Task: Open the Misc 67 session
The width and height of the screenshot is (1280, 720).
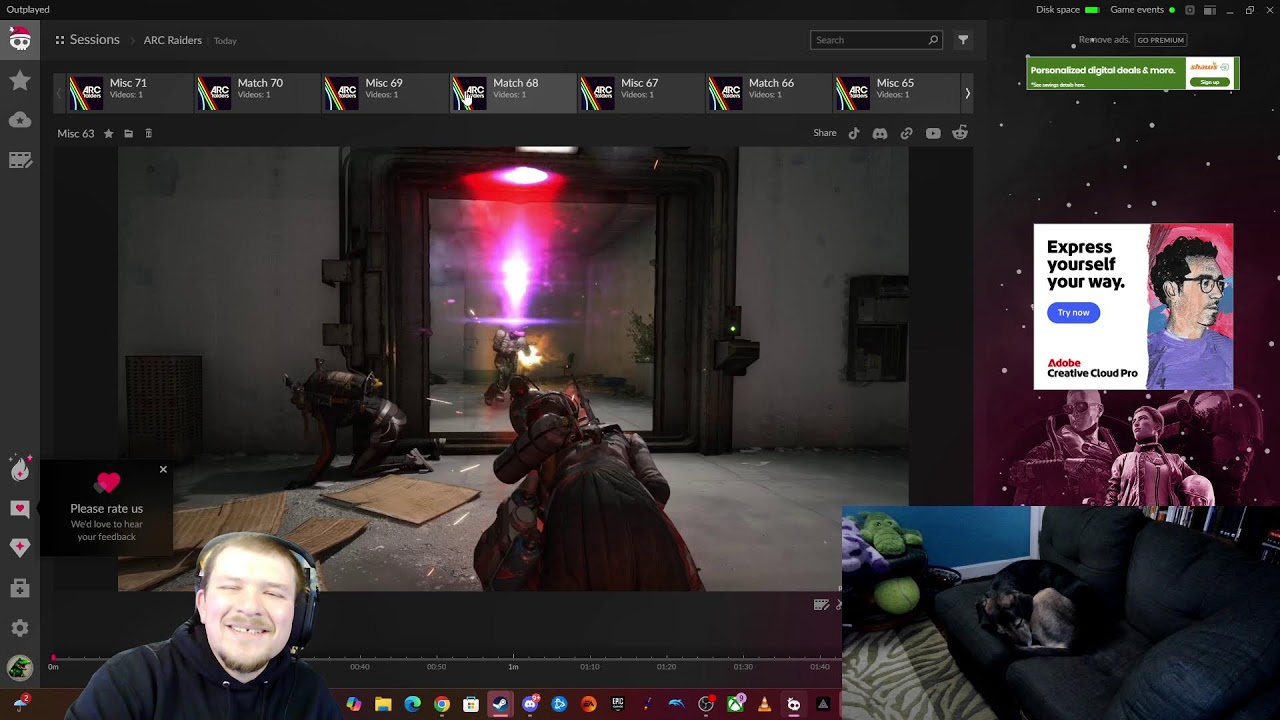Action: pos(641,93)
